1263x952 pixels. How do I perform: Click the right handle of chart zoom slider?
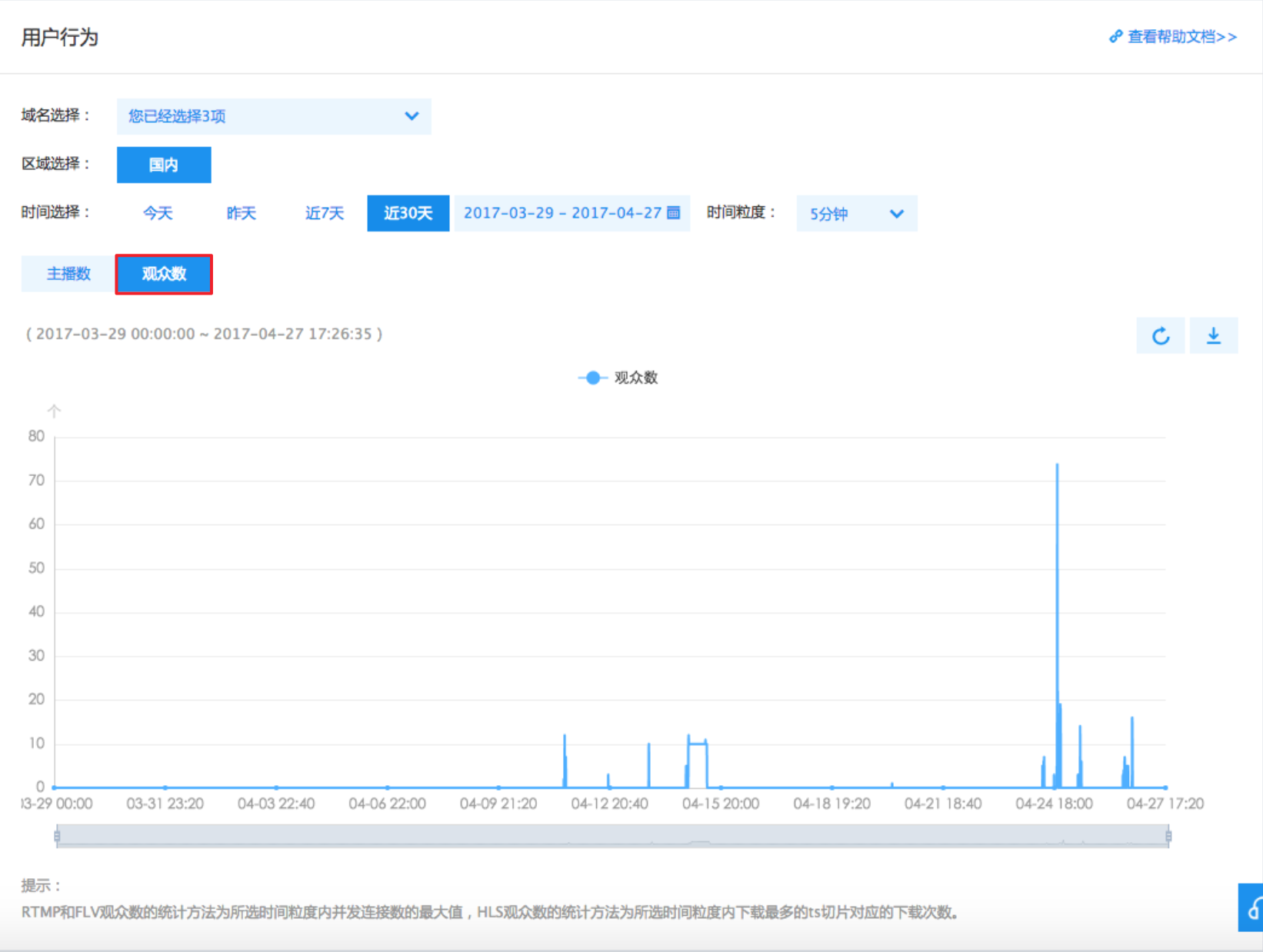(1168, 836)
